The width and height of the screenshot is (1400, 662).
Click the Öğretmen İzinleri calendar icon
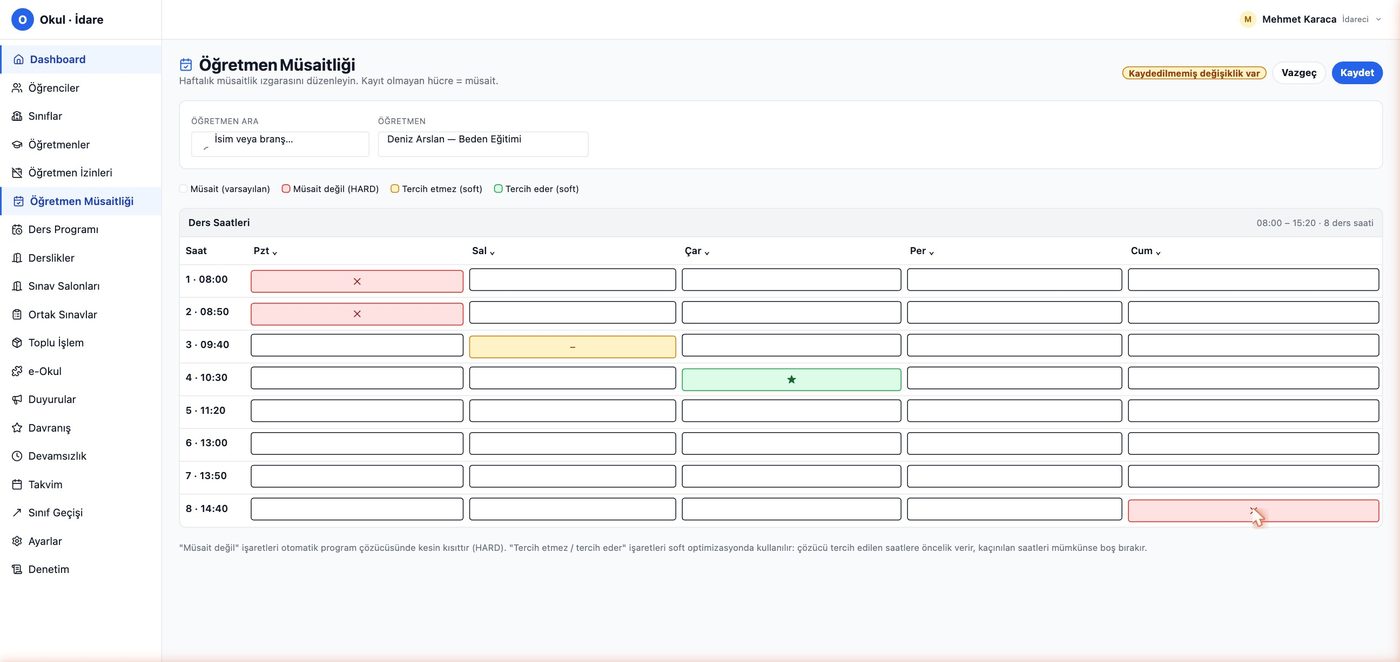pos(17,173)
